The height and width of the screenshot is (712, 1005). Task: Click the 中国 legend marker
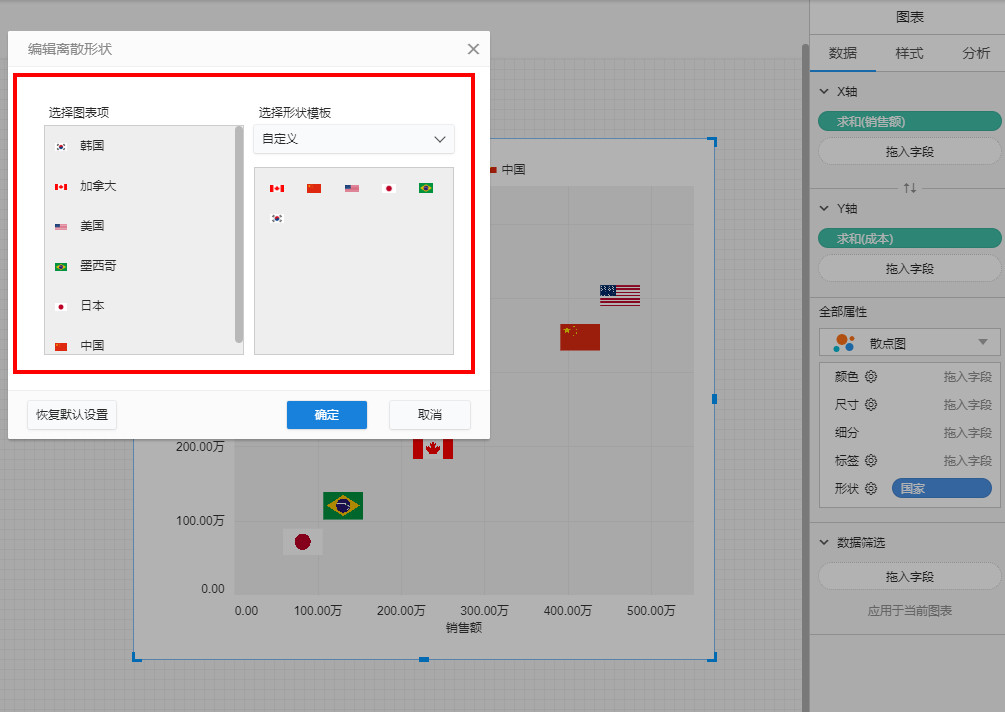tap(494, 170)
